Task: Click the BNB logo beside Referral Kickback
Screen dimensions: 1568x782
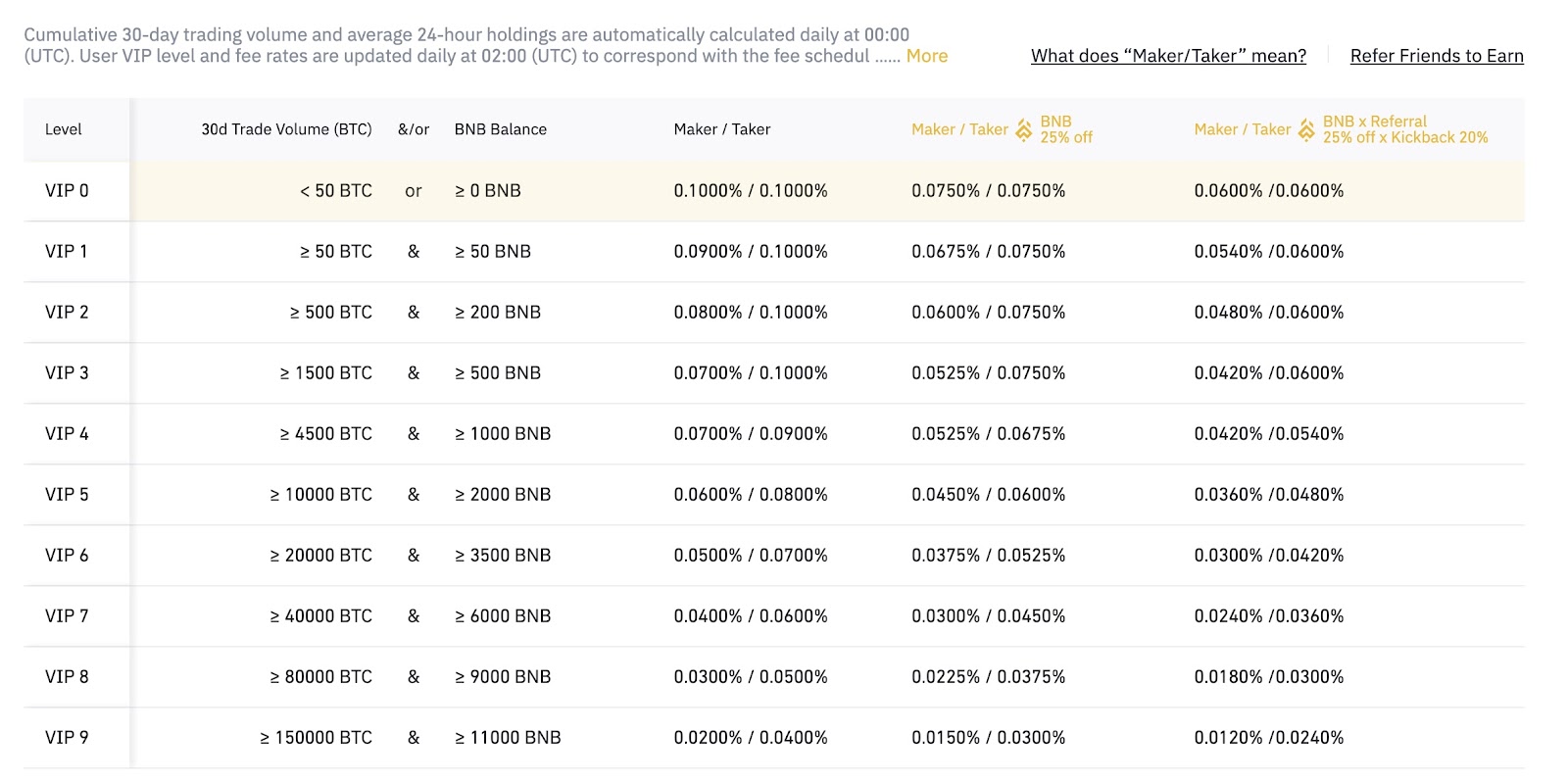Action: pyautogui.click(x=1306, y=129)
